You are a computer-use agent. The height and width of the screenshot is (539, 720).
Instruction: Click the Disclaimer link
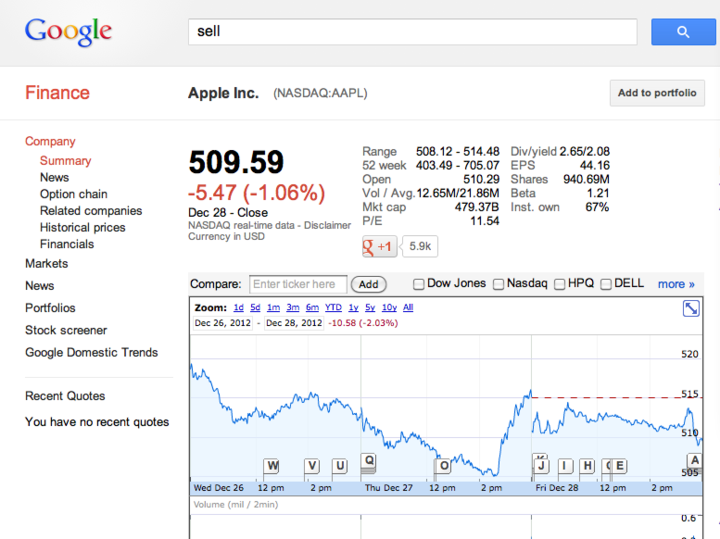click(327, 225)
